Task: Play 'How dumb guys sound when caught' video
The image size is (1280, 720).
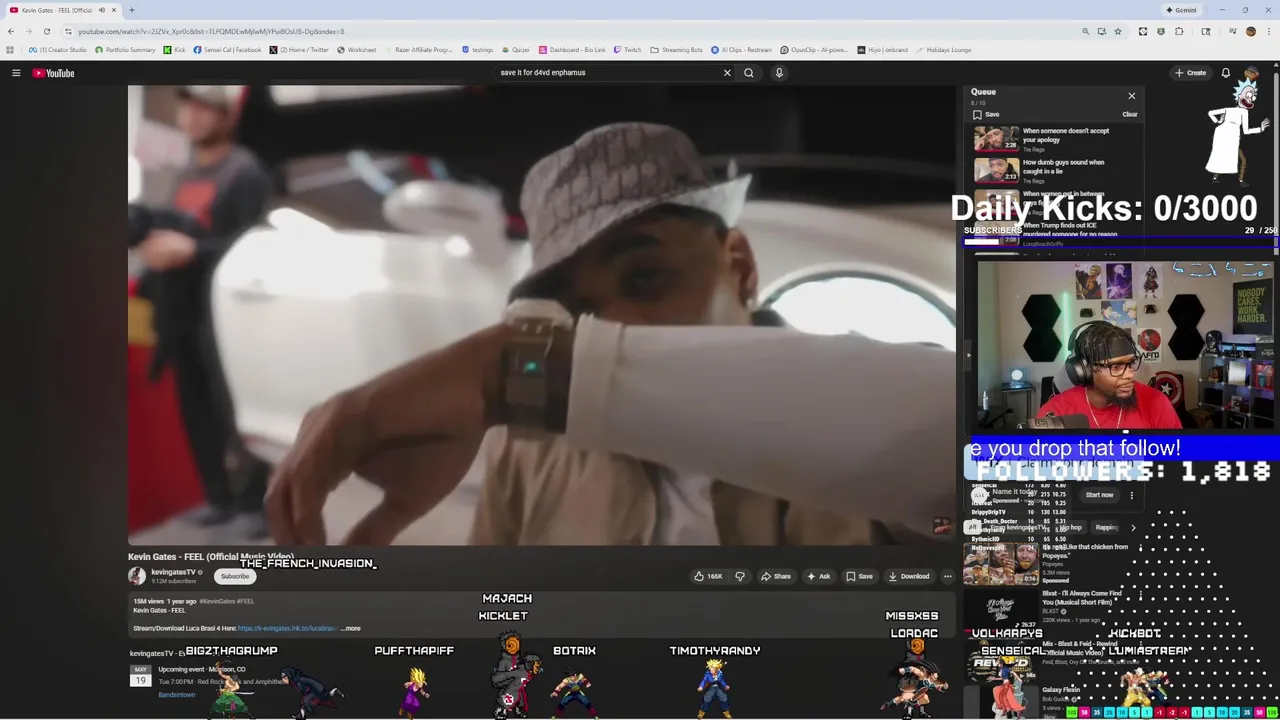Action: [x=996, y=170]
